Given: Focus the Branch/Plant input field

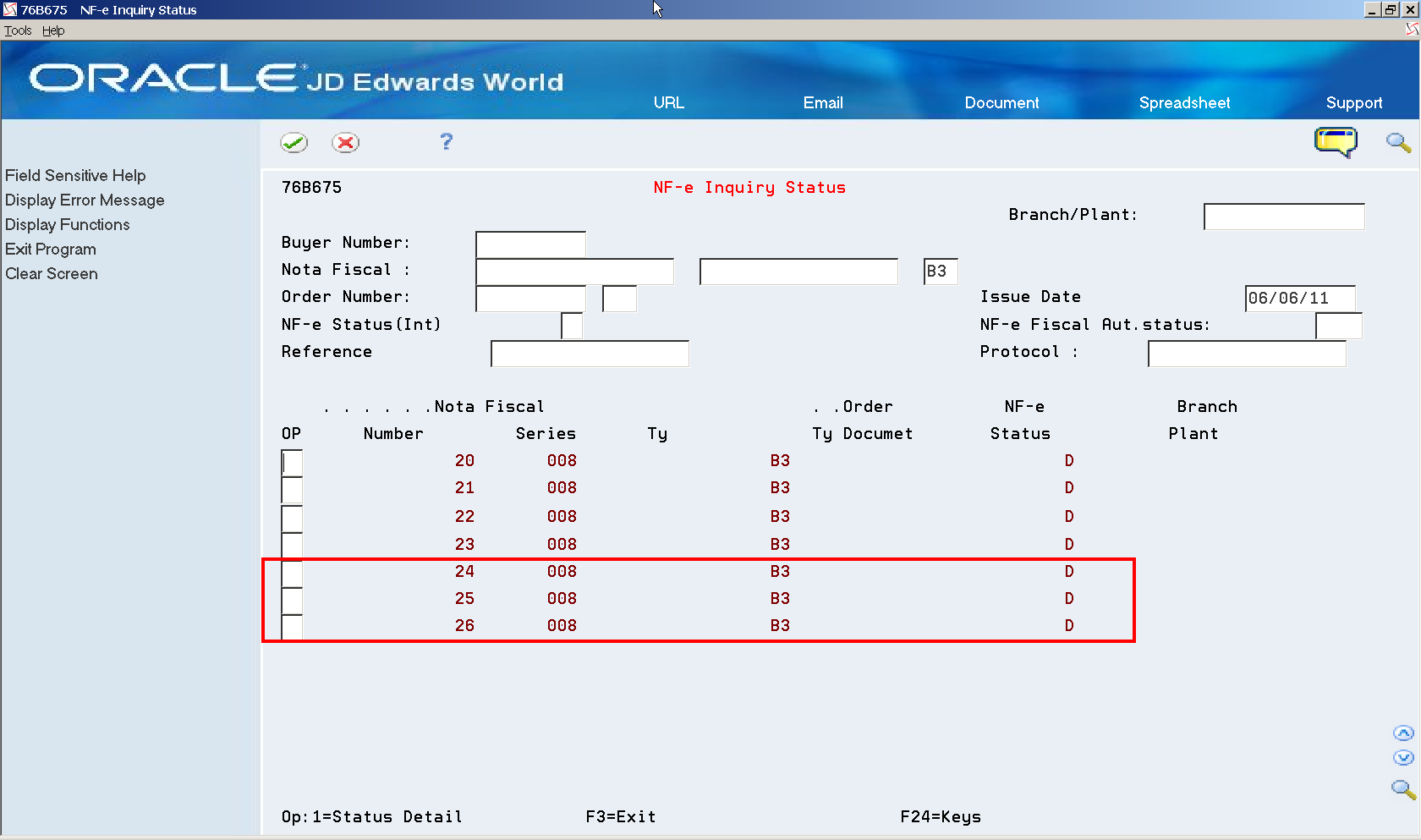Looking at the screenshot, I should point(1284,217).
